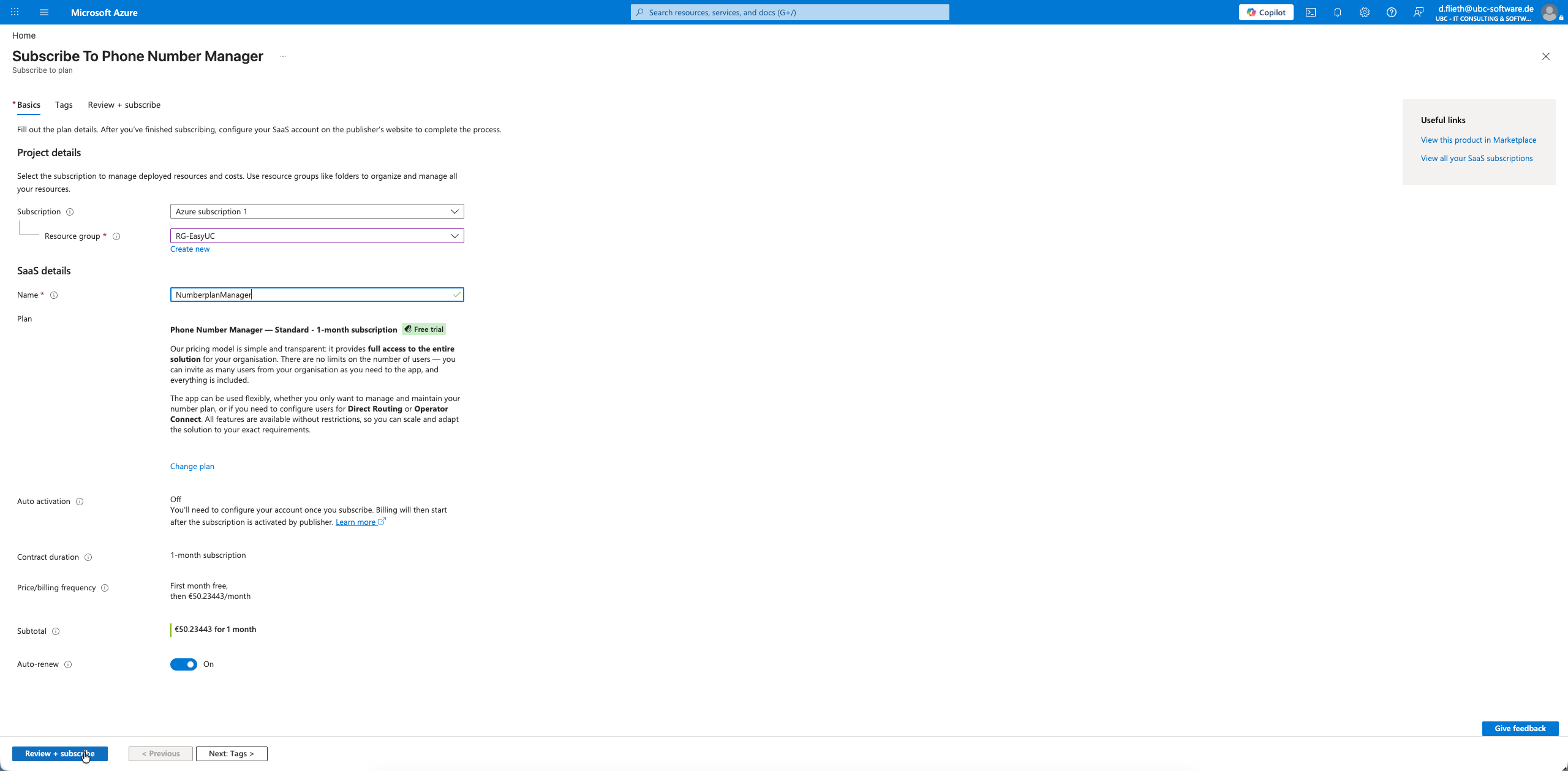Click the Next: Tags button
The image size is (1568, 771).
click(232, 754)
